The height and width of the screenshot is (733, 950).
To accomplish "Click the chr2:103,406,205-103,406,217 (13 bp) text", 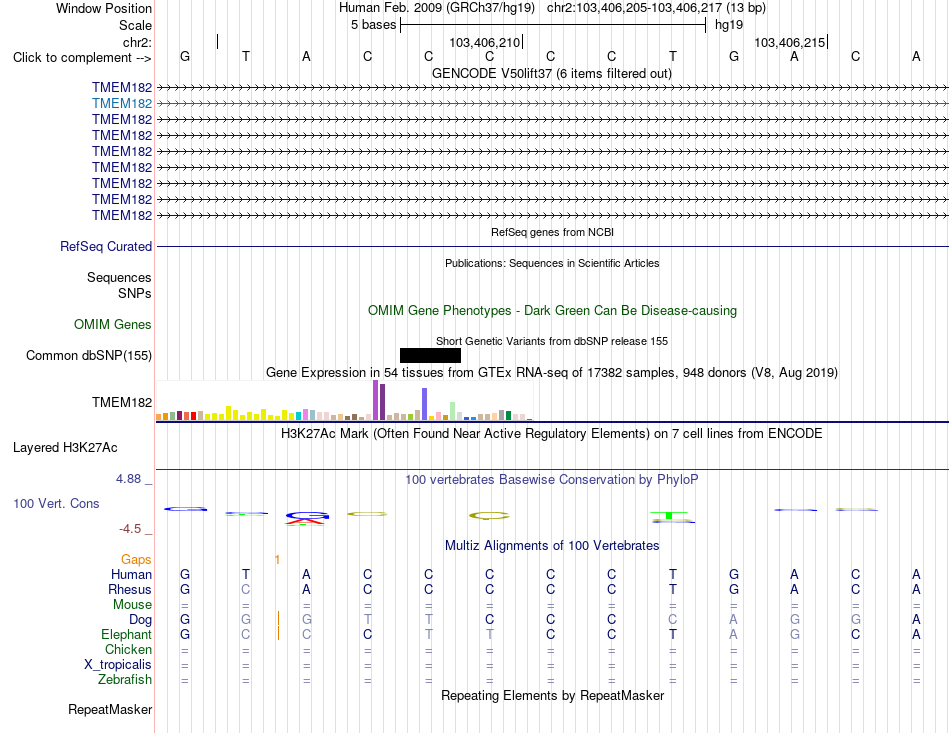I will pyautogui.click(x=656, y=8).
